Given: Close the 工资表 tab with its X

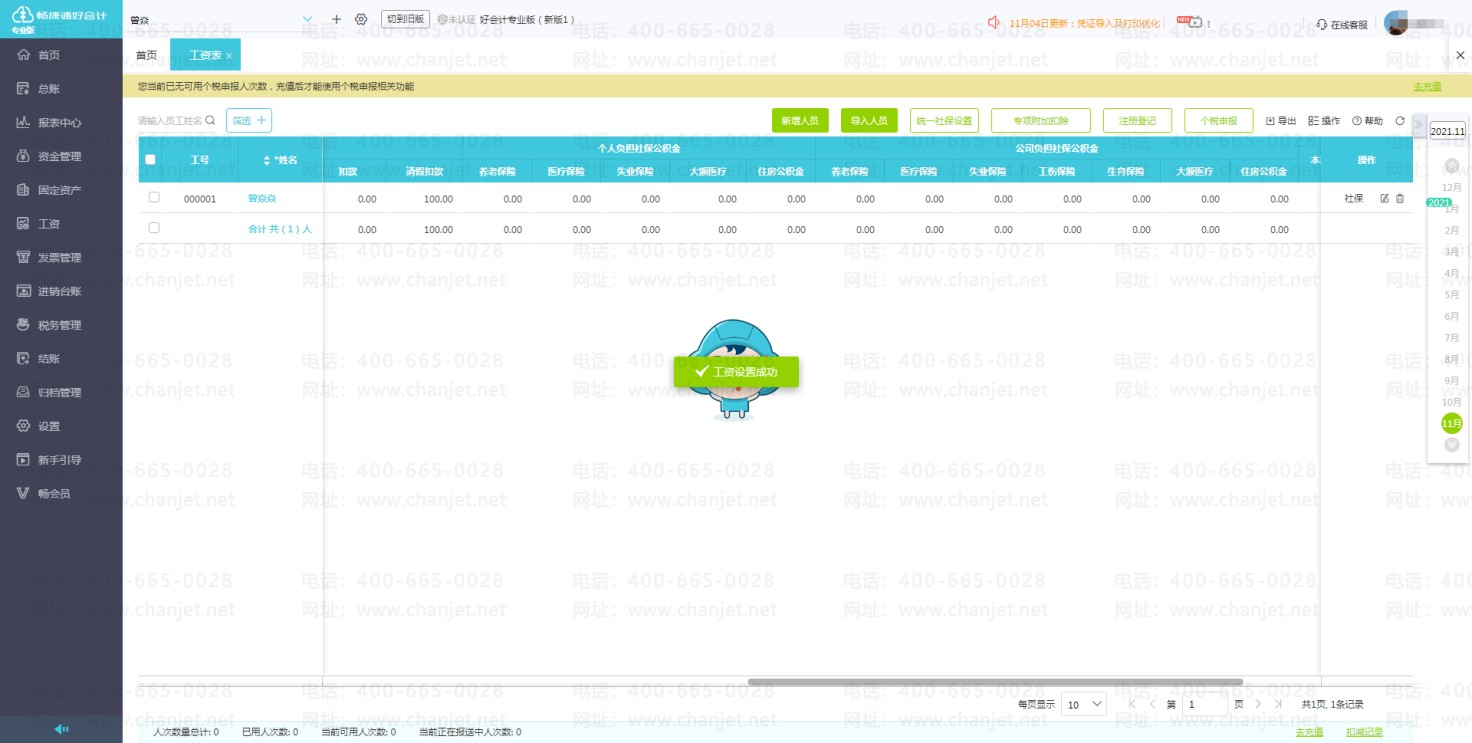Looking at the screenshot, I should tap(229, 56).
